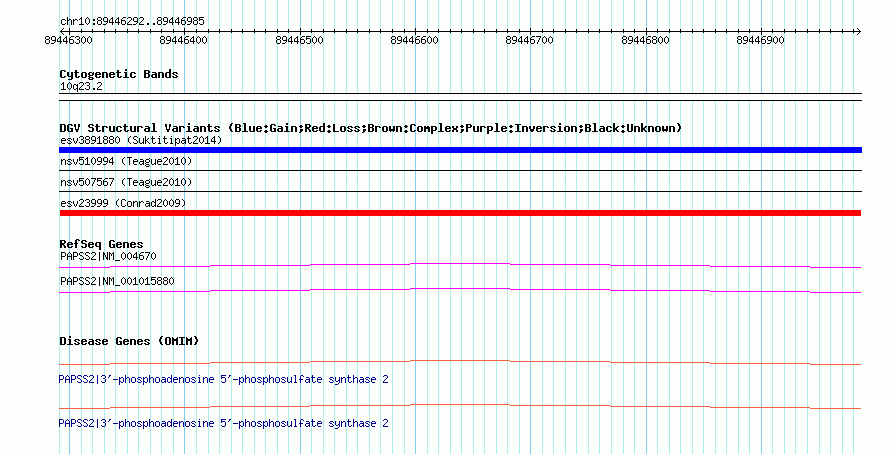
Task: Open the first PAPSS2 phosphosulfate synthase 2 link
Action: point(224,379)
